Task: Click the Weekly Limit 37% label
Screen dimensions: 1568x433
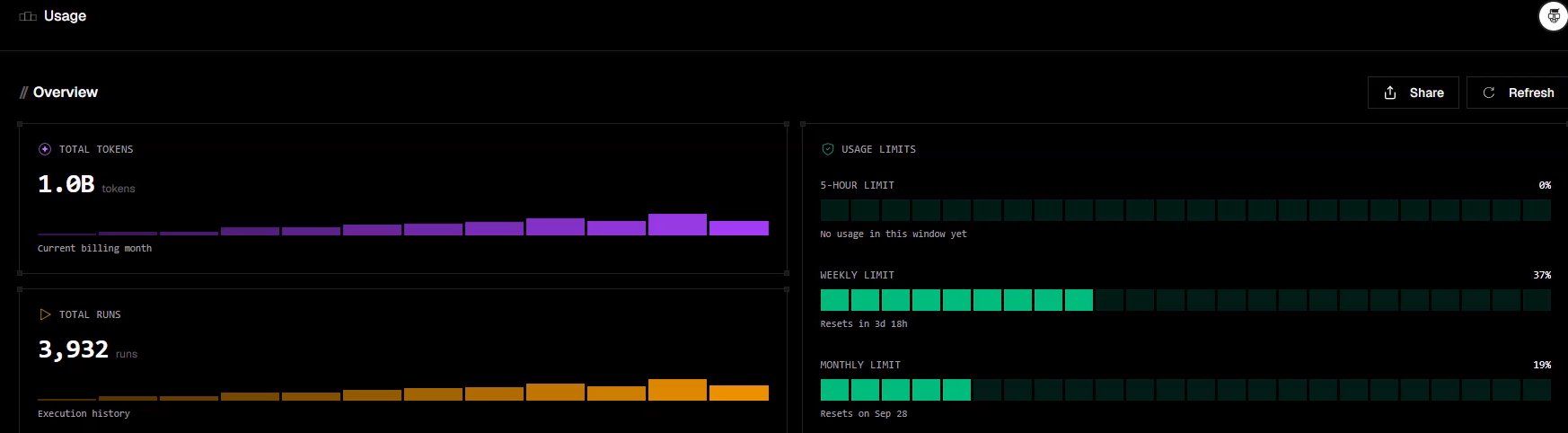Action: [x=1542, y=275]
